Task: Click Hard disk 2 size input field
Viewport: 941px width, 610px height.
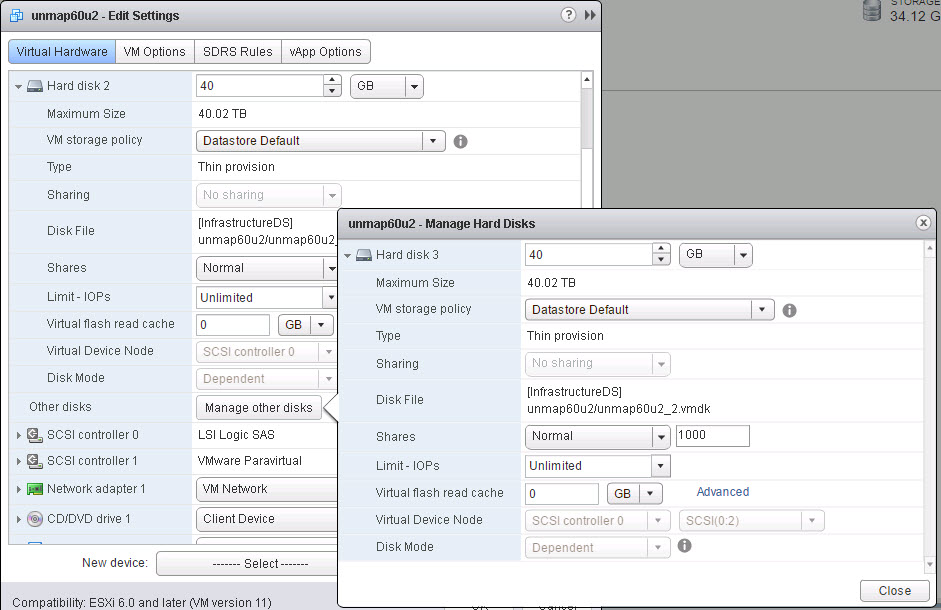Action: pyautogui.click(x=260, y=86)
